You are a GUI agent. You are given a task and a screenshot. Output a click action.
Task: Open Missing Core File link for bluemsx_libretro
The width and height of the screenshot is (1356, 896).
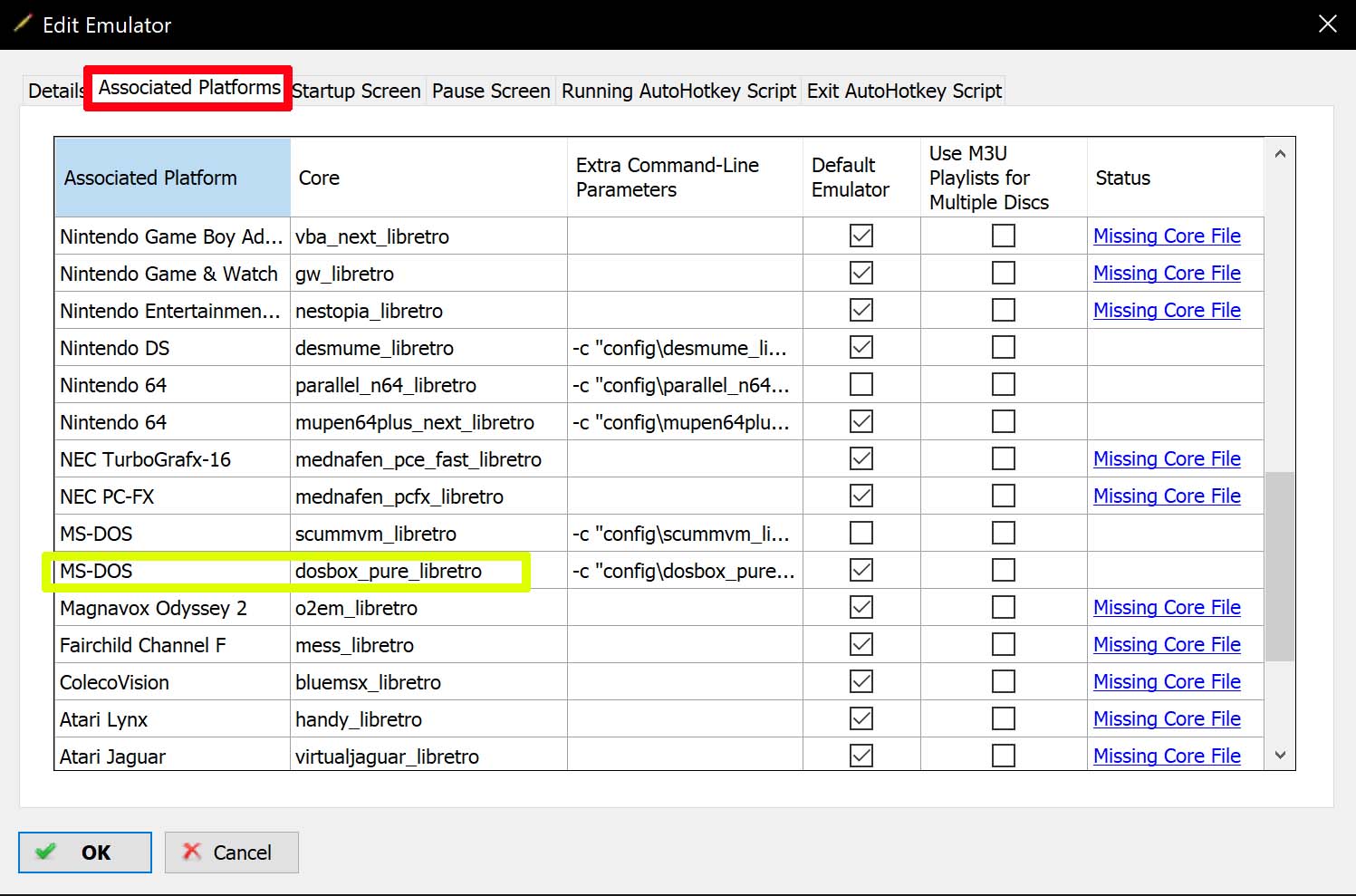(x=1167, y=681)
